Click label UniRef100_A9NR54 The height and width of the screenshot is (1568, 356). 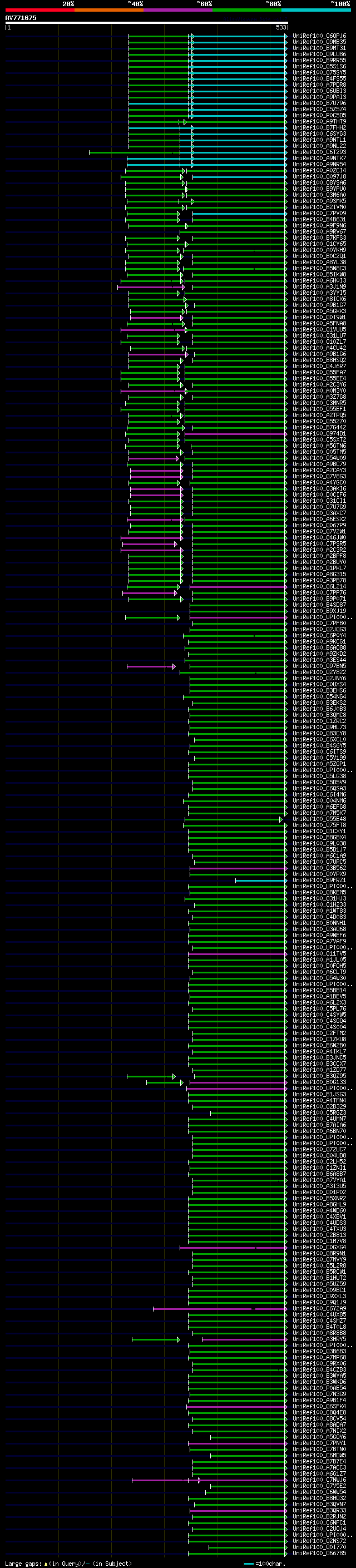319,164
